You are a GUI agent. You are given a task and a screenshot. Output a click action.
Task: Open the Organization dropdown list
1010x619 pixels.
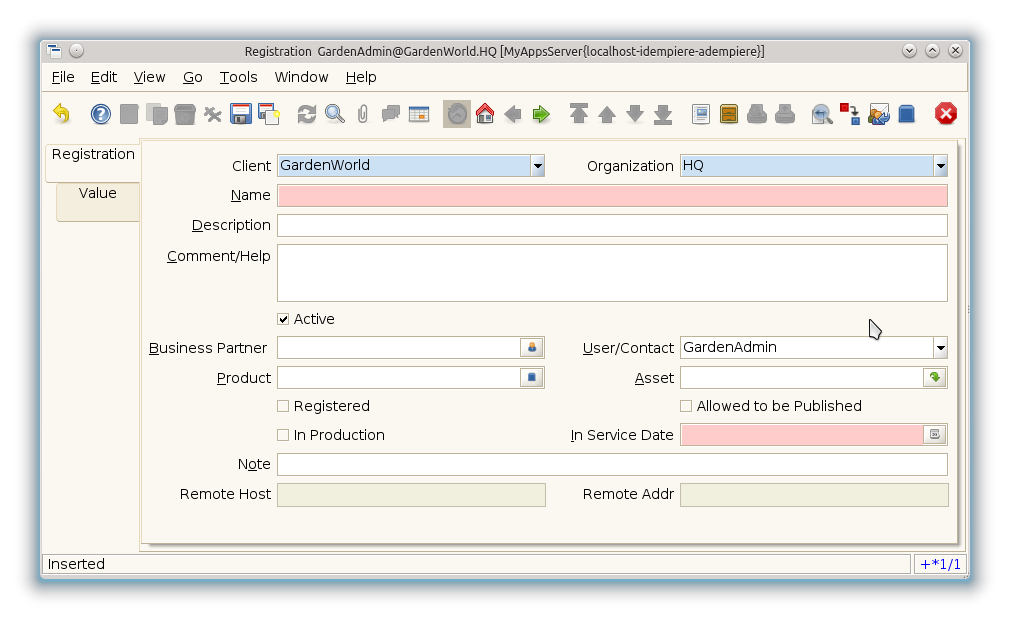point(940,166)
